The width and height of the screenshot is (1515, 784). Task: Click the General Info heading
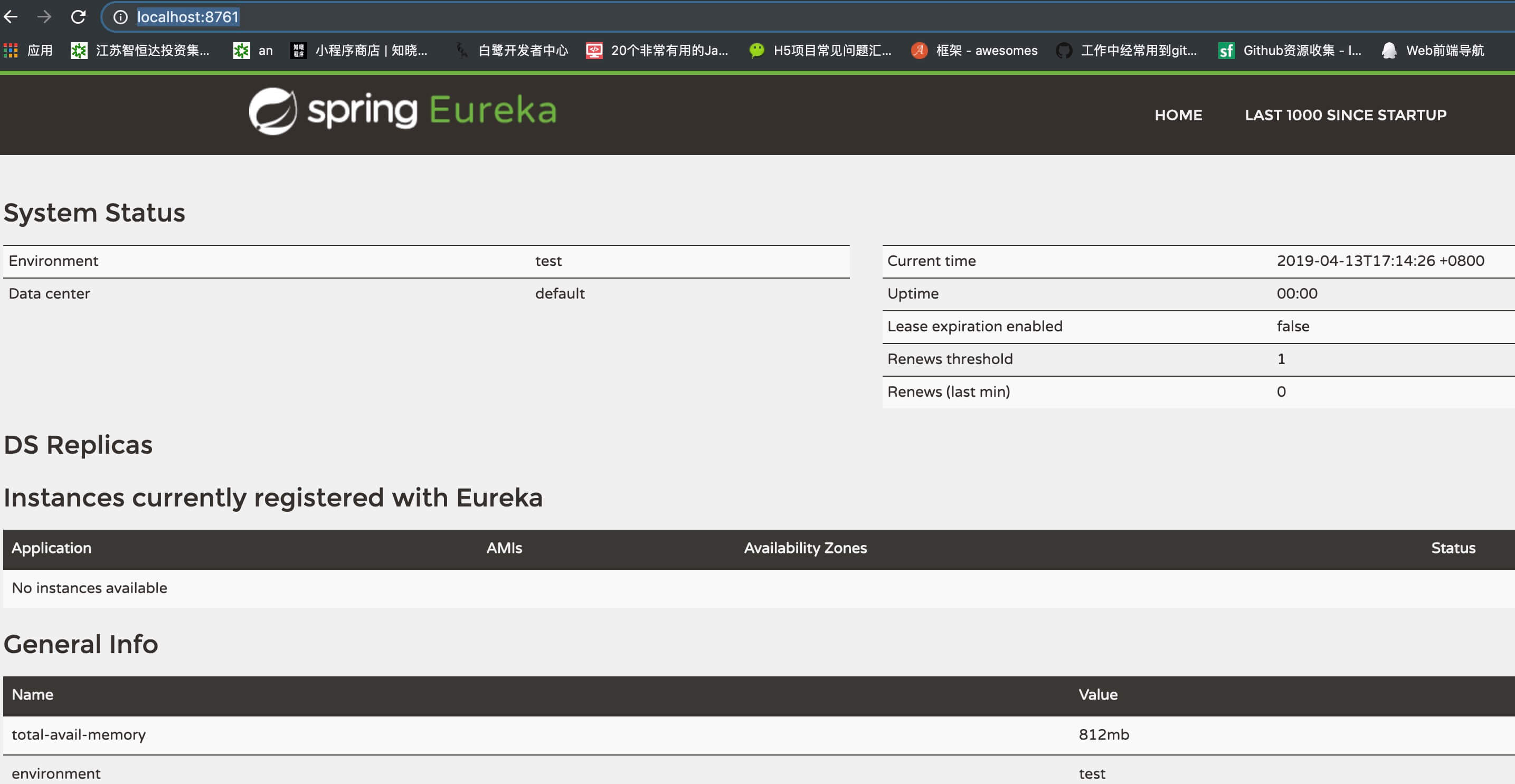(81, 644)
